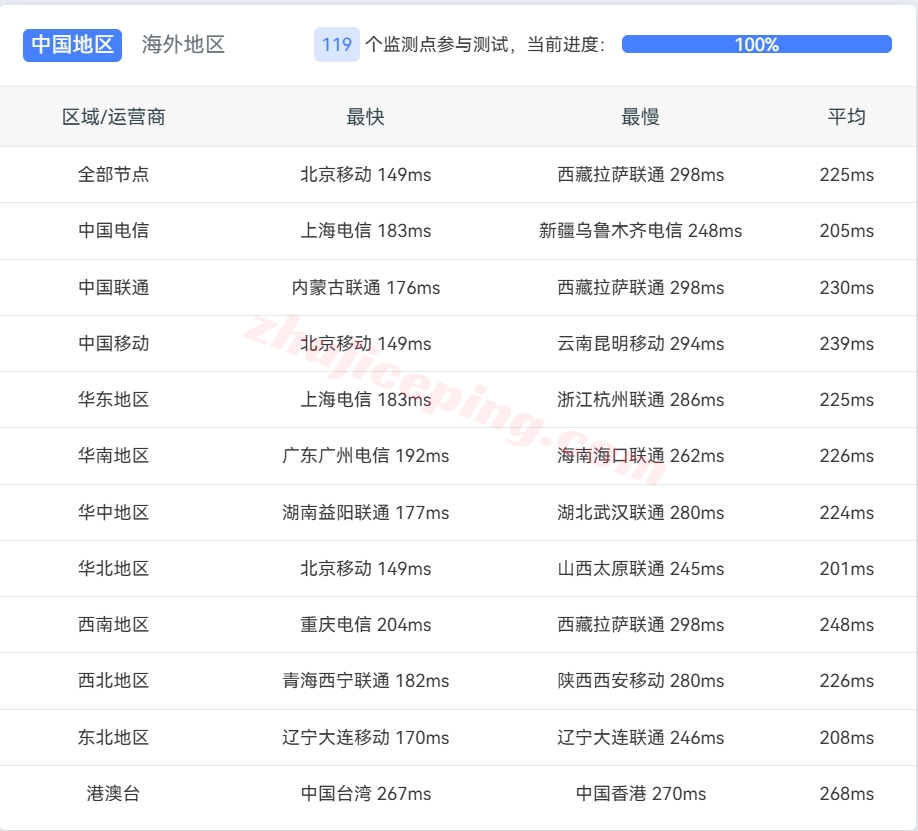
Task: Click 辽宁大连联通 246ms cell
Action: pos(640,737)
